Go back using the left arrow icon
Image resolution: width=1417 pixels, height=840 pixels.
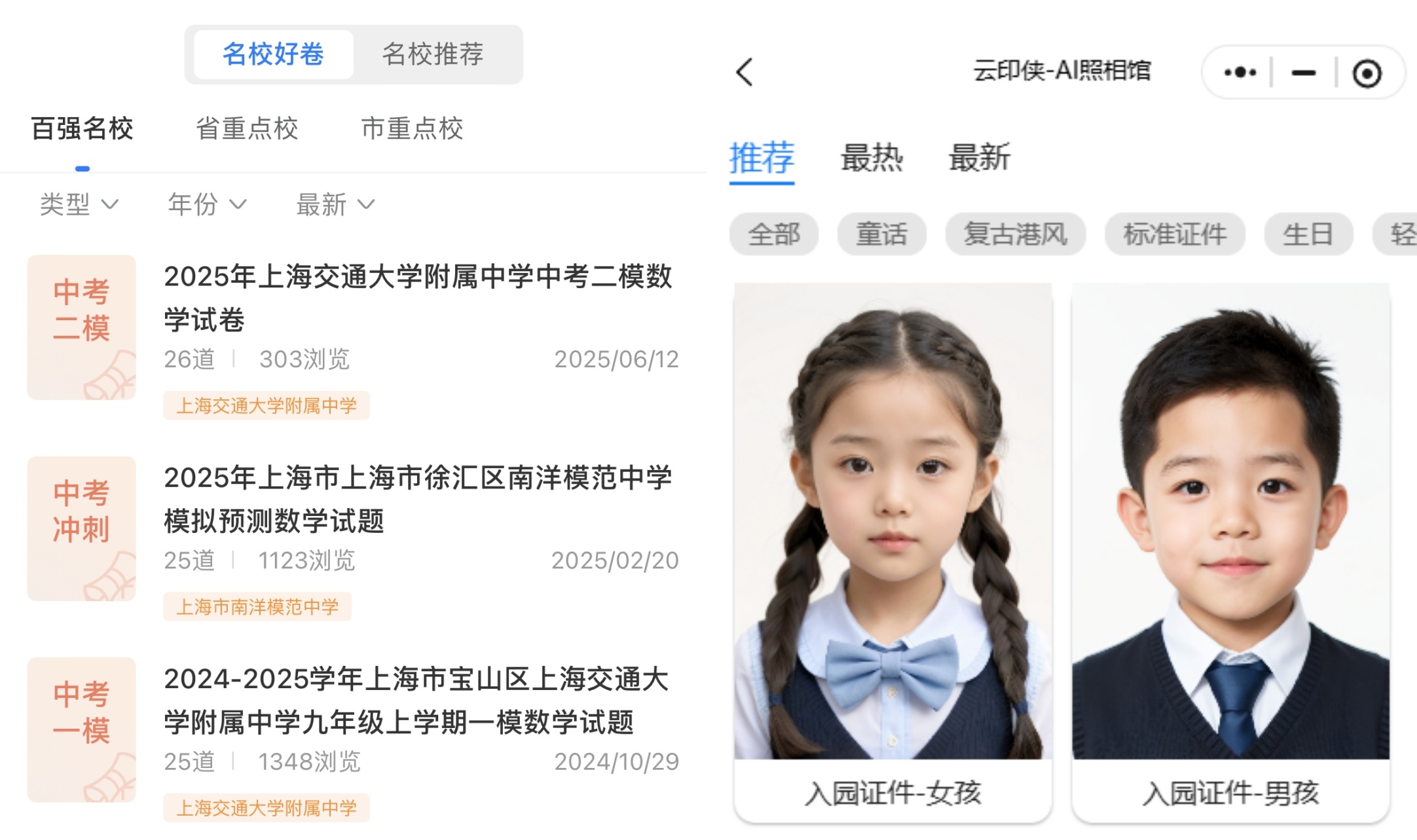(745, 72)
